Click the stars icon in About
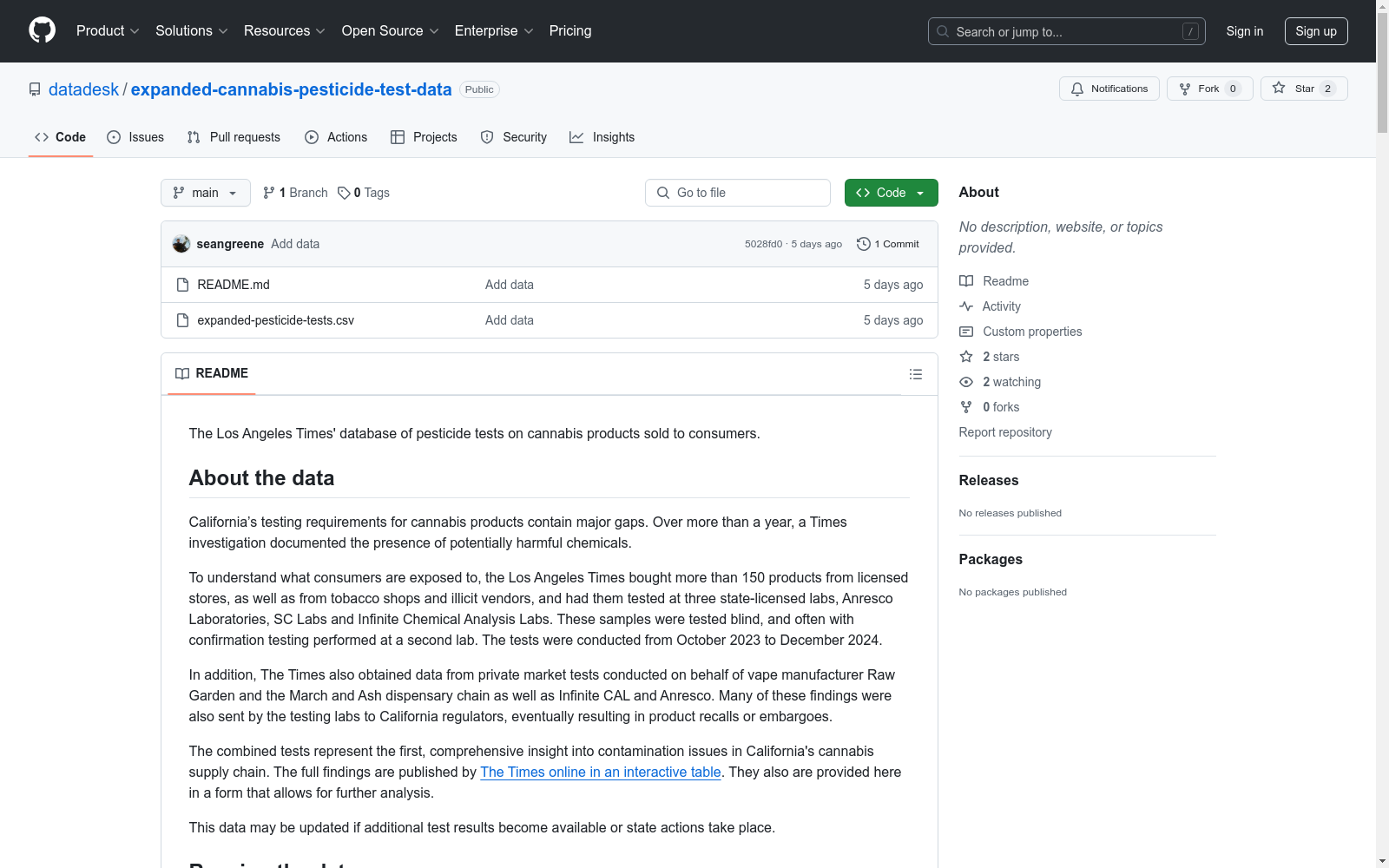Viewport: 1389px width, 868px height. click(x=966, y=357)
